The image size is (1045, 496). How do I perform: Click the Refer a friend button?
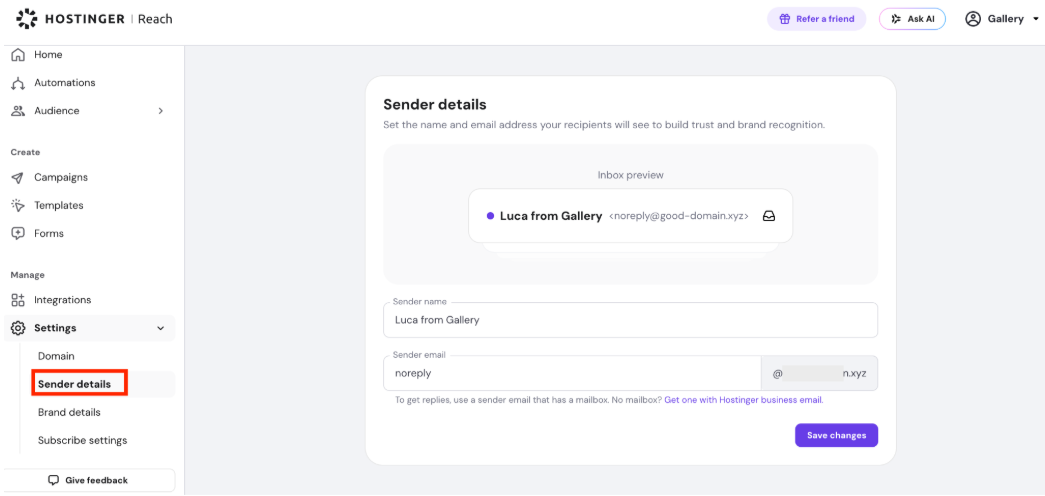click(816, 19)
